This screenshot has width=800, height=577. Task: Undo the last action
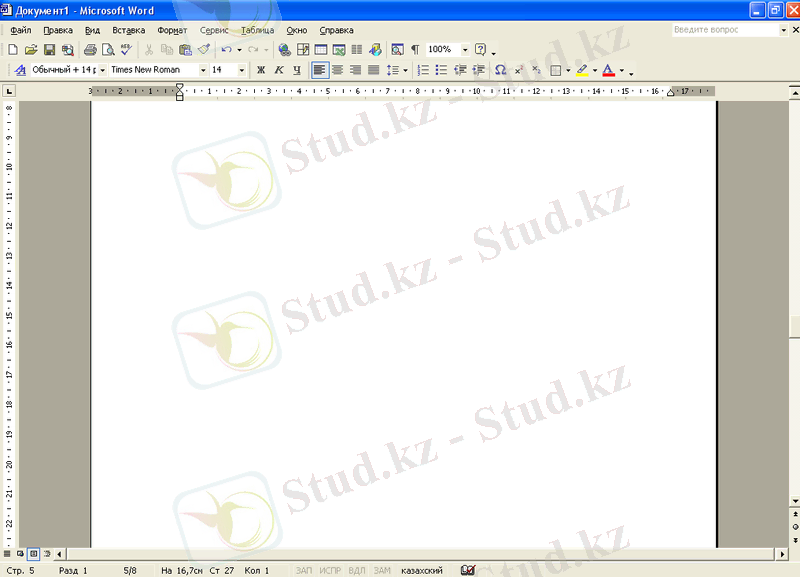[x=226, y=49]
